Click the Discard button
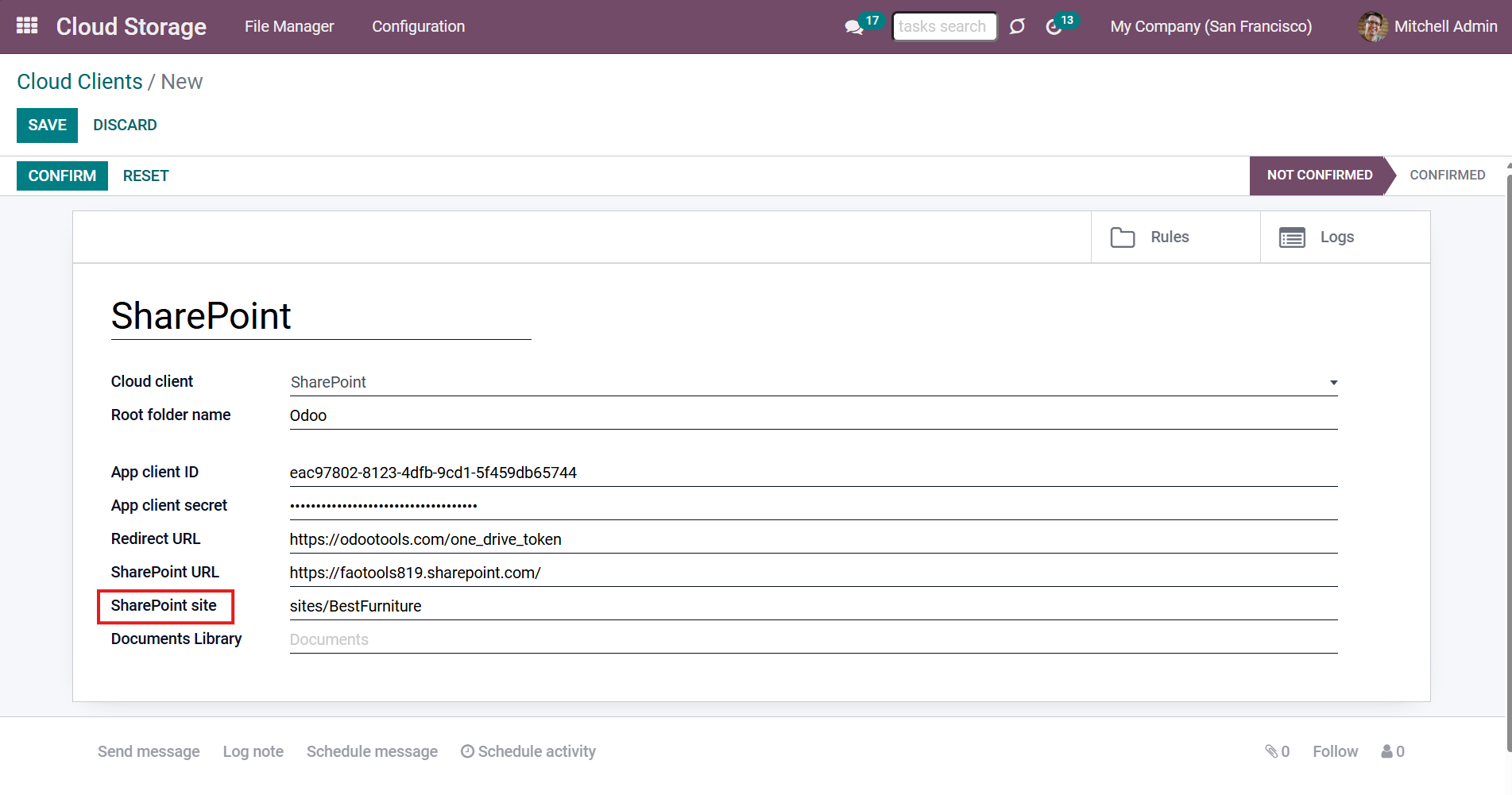The width and height of the screenshot is (1512, 795). click(x=125, y=125)
